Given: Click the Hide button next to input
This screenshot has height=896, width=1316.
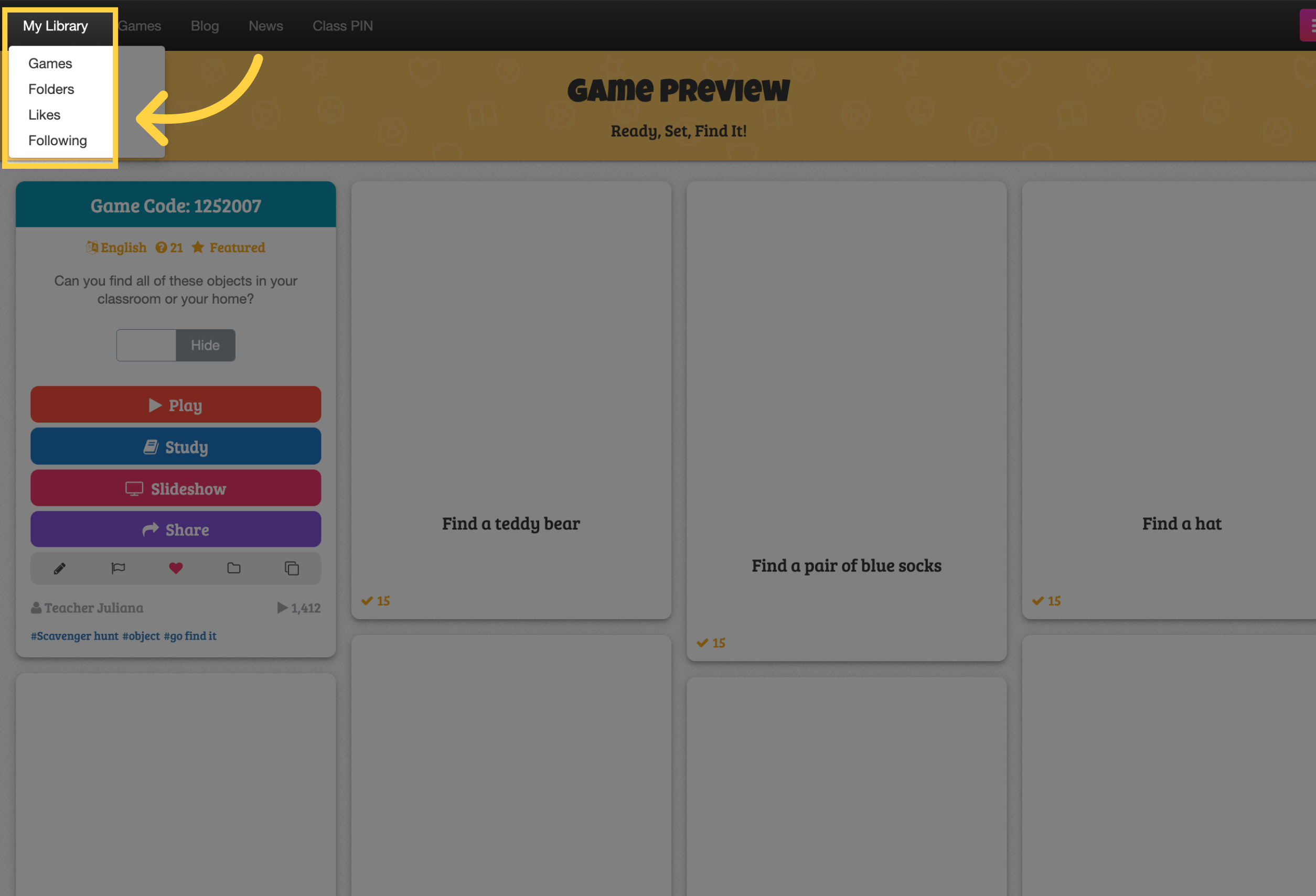Looking at the screenshot, I should (x=205, y=345).
